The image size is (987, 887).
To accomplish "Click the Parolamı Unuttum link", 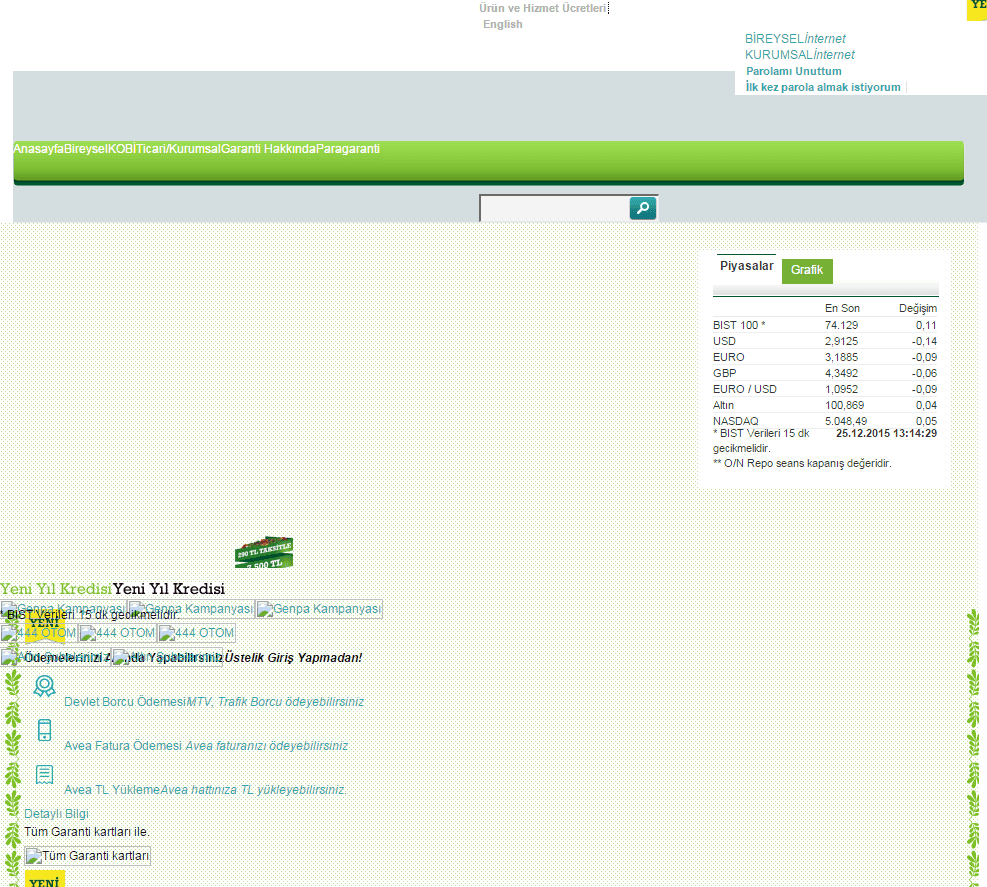I will (x=793, y=71).
